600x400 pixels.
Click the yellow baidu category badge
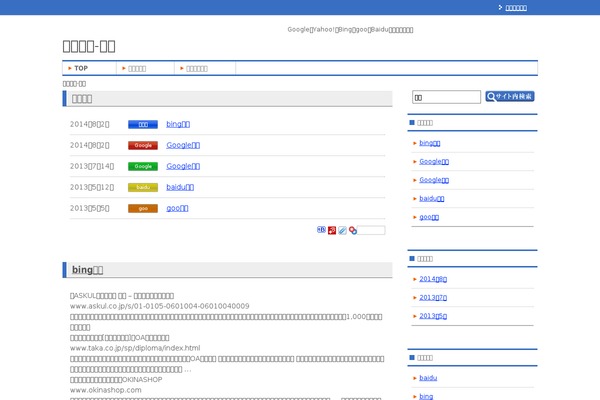point(143,187)
